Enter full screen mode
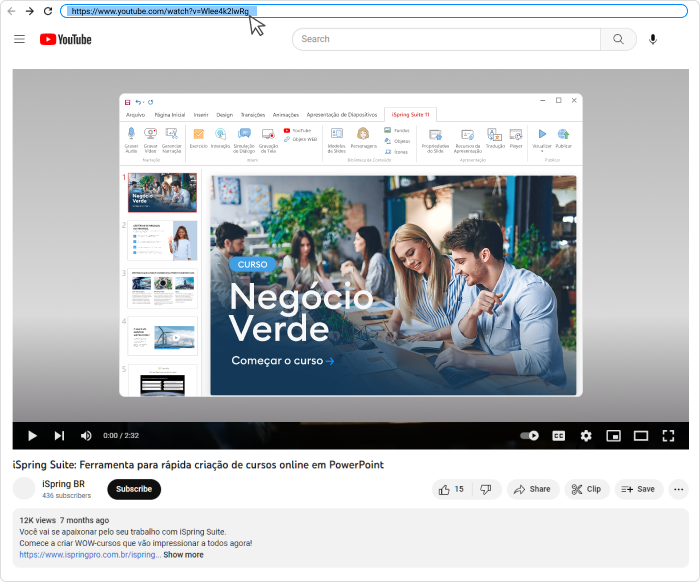The image size is (700, 582). pos(668,436)
